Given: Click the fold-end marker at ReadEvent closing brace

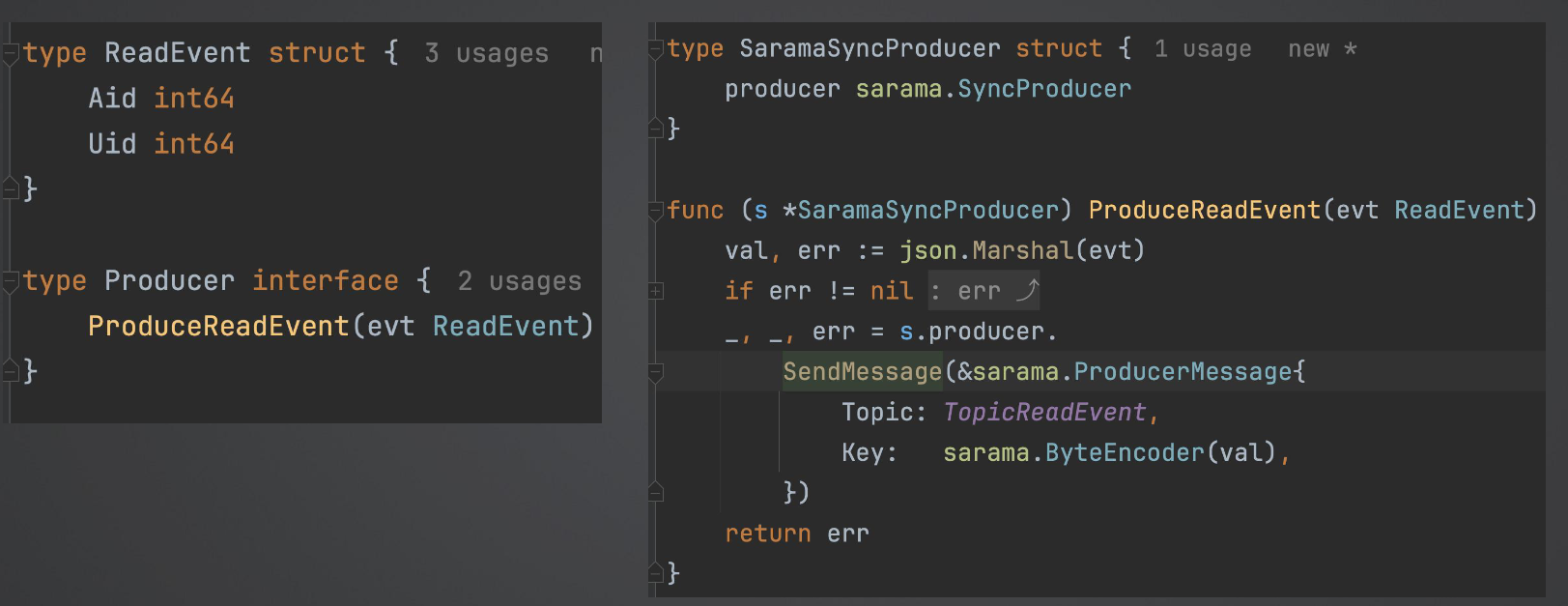Looking at the screenshot, I should [11, 188].
